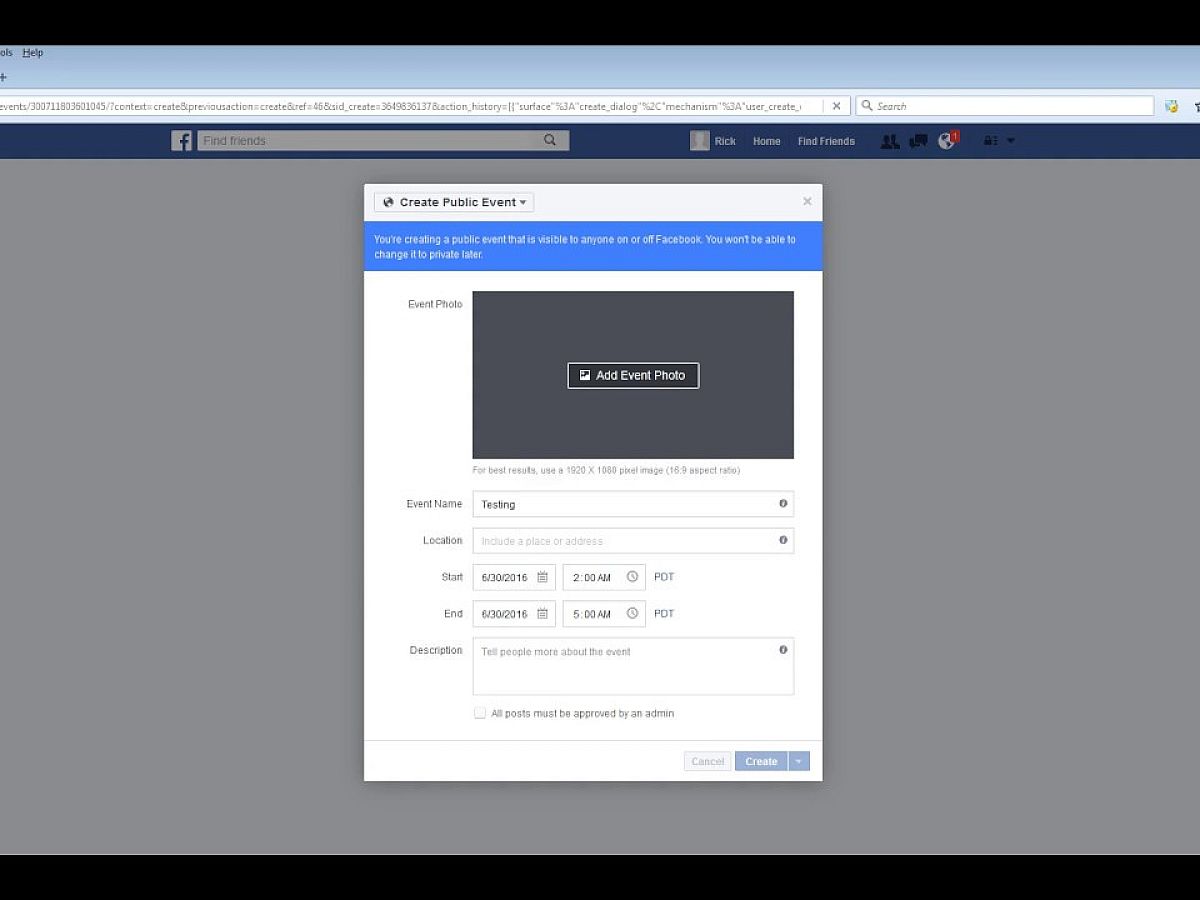1200x900 pixels.
Task: Open the friend requests icon
Action: point(889,141)
